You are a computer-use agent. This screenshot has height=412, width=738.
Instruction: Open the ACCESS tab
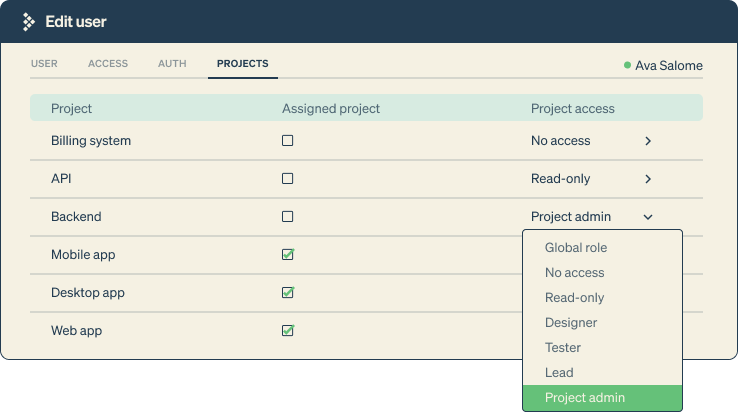(108, 64)
